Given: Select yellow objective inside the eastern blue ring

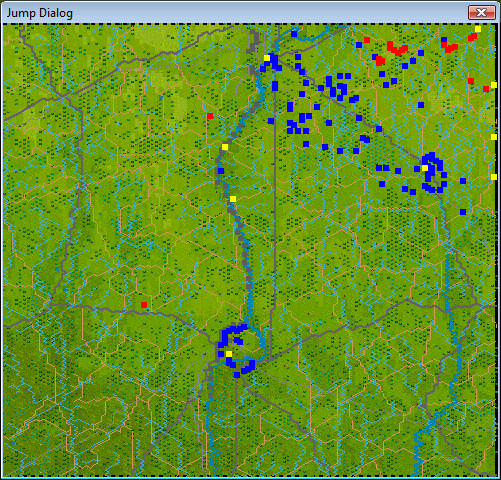Looking at the screenshot, I should (425, 168).
